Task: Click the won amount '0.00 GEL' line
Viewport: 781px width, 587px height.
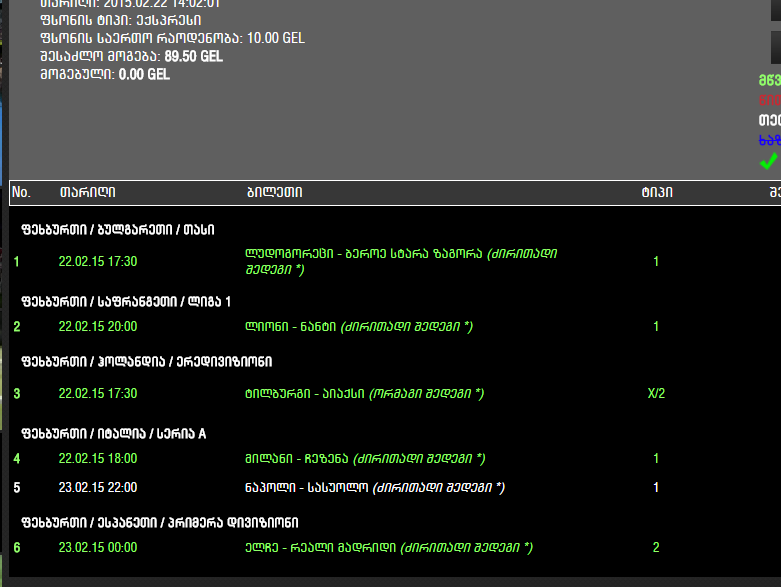Action: (105, 75)
